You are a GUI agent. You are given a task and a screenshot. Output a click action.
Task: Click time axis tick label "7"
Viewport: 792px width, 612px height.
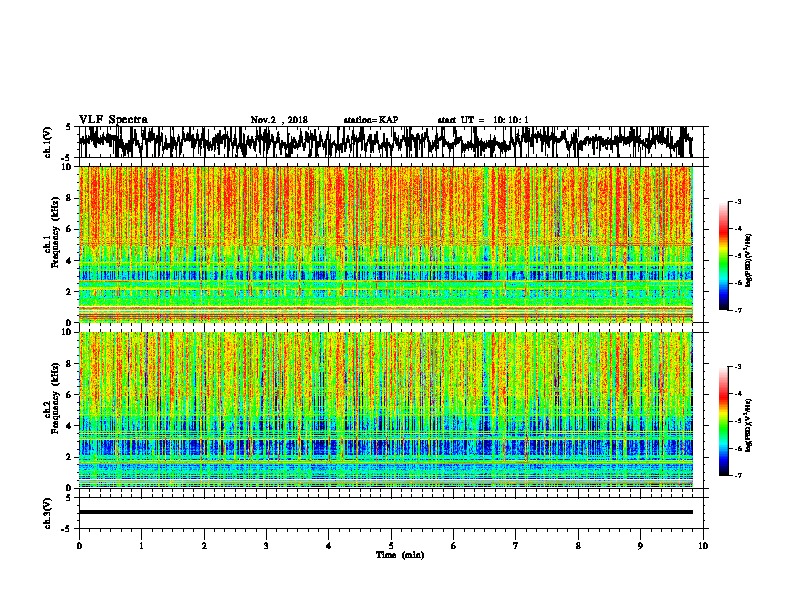click(x=516, y=546)
